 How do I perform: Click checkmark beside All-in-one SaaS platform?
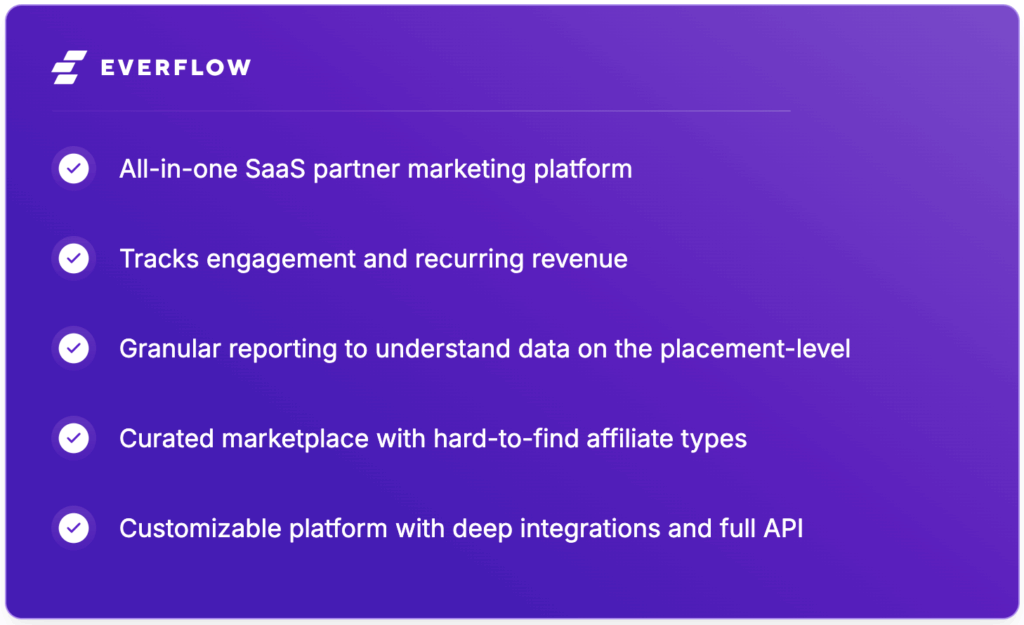[73, 169]
